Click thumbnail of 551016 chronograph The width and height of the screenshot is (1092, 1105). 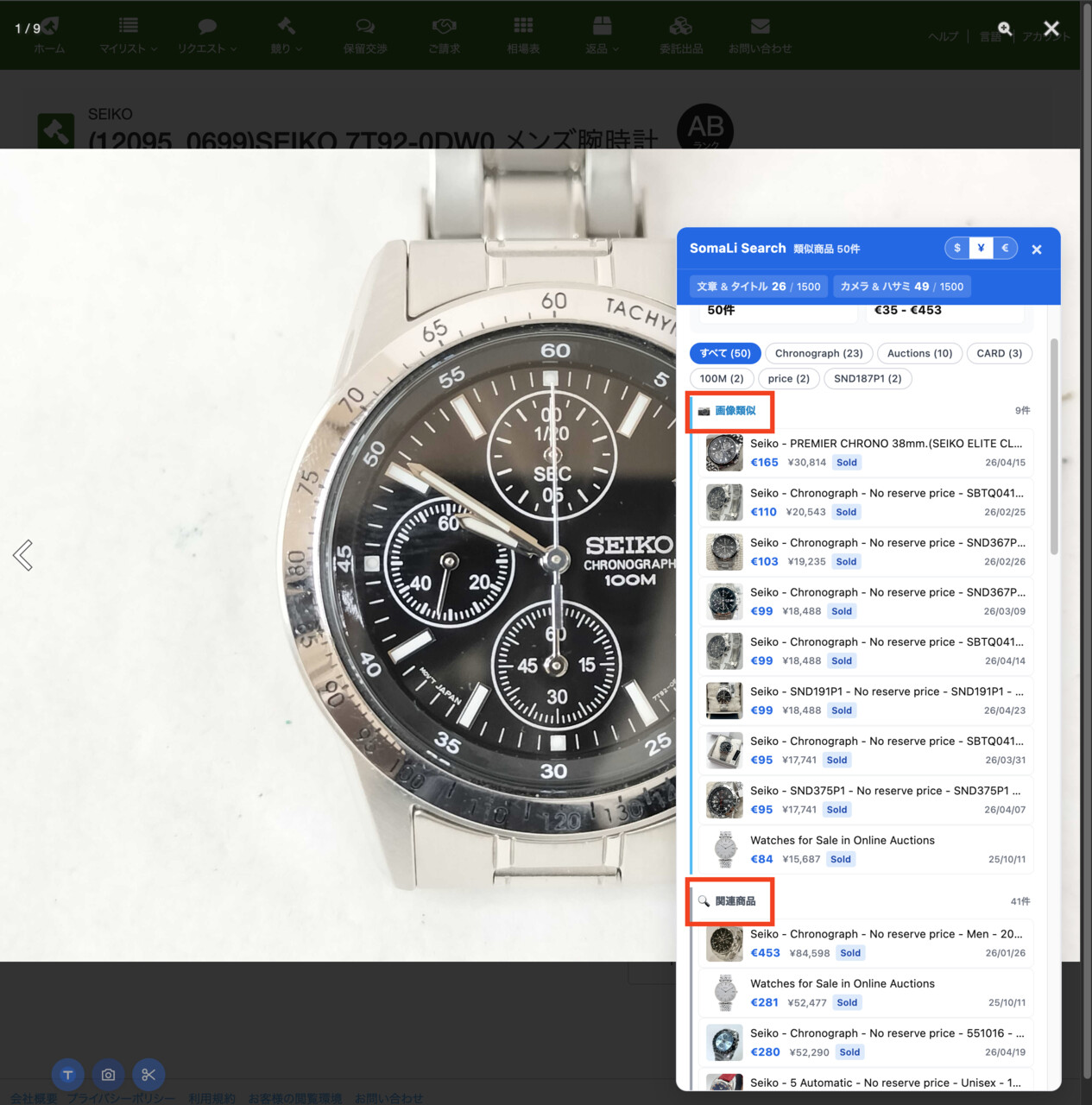(724, 1043)
